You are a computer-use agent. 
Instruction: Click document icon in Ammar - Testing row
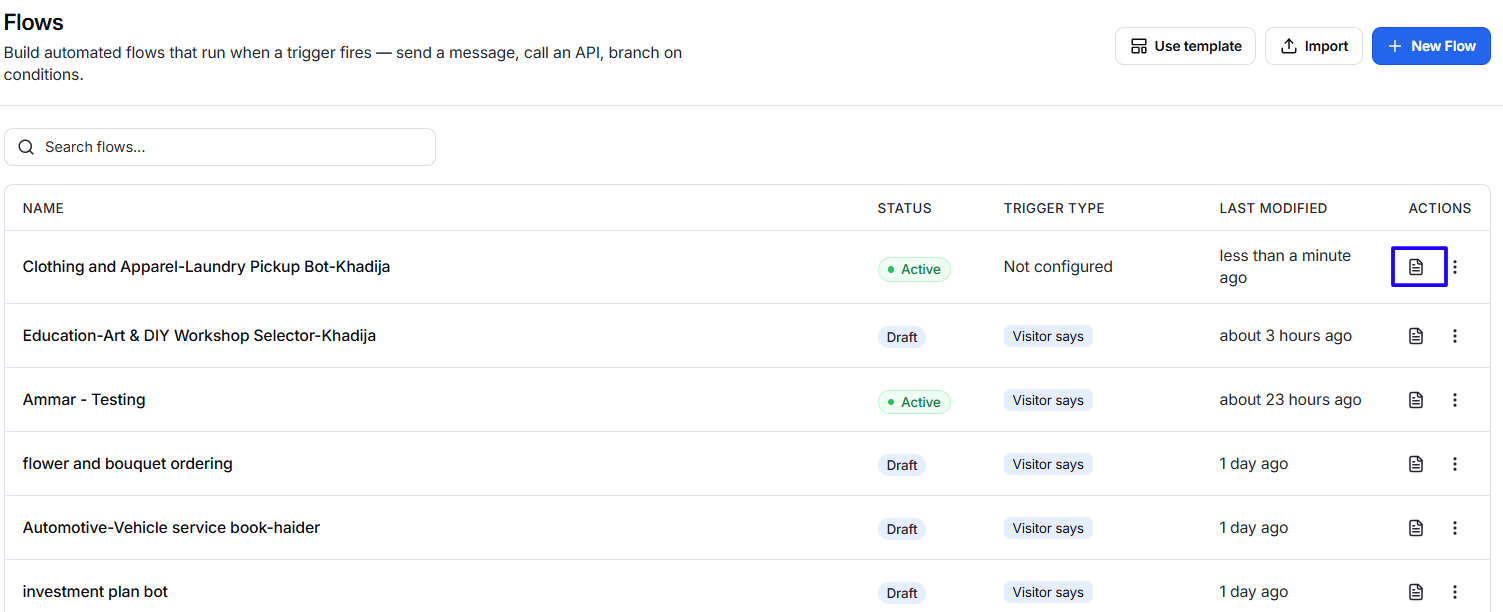coord(1415,400)
